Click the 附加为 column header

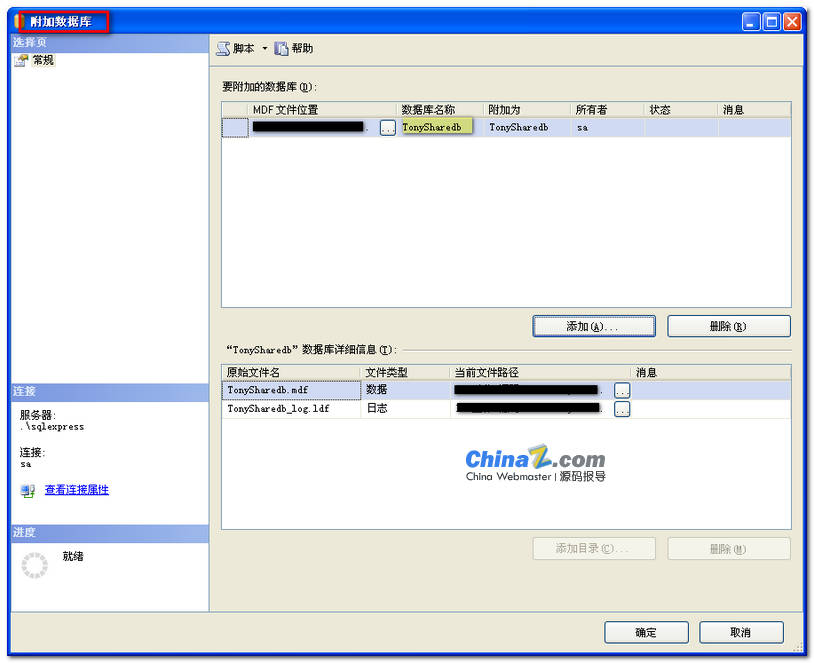point(527,110)
